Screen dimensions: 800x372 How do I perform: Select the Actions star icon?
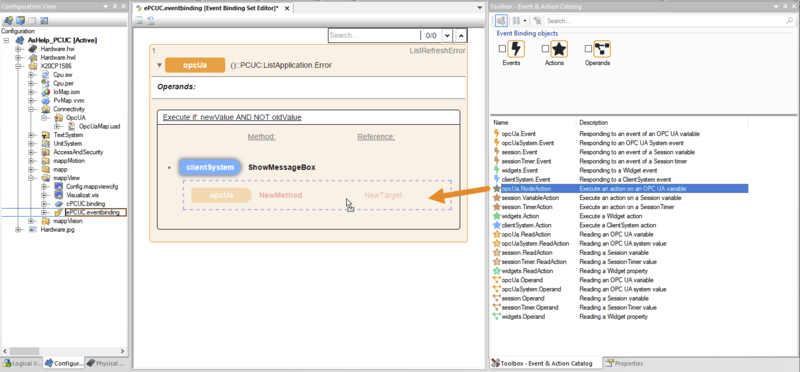(x=559, y=49)
